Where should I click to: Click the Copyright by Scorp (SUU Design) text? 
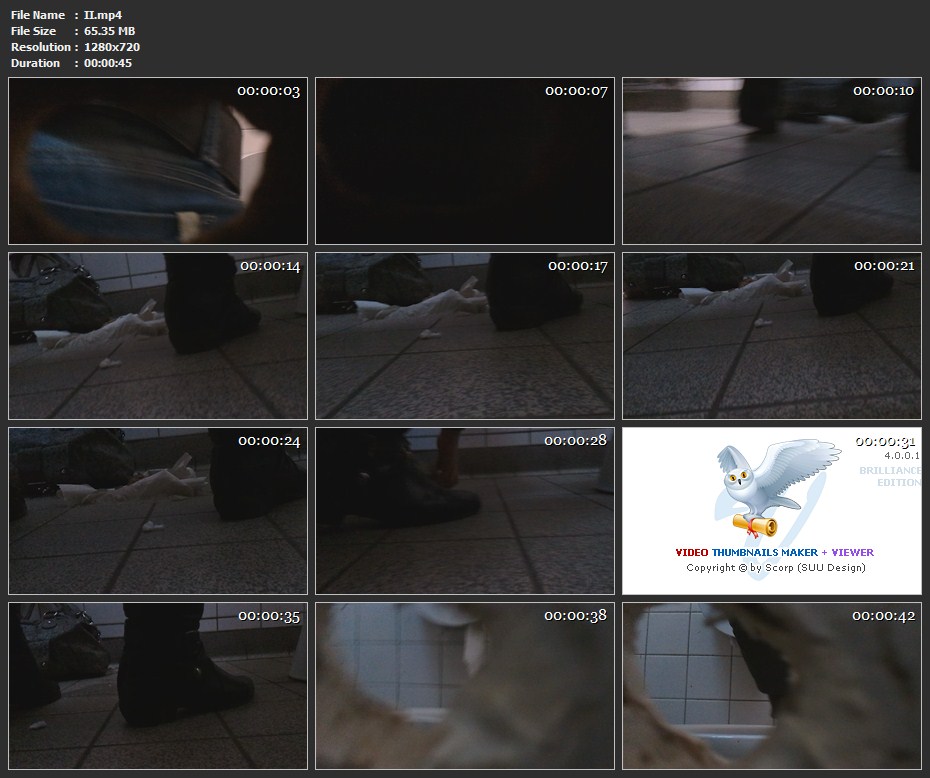click(x=775, y=568)
